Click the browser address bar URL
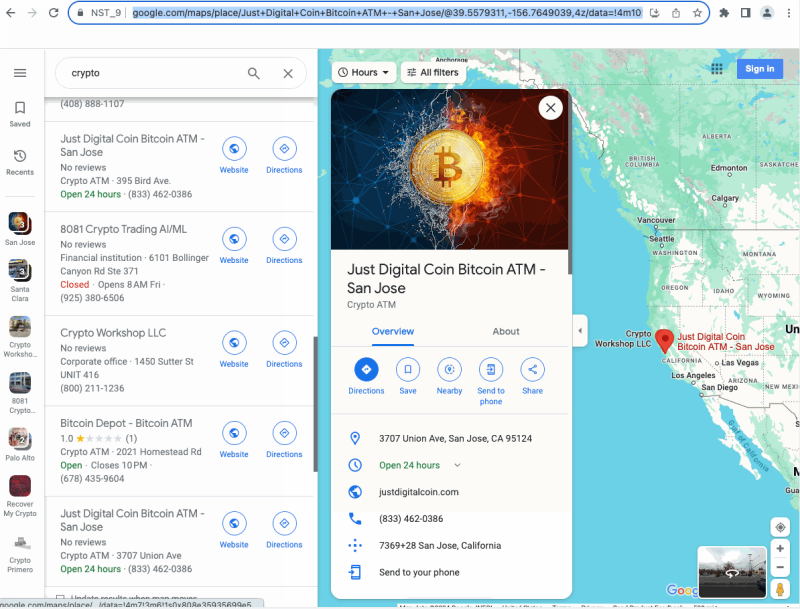Screen dimensions: 800x609 tap(387, 13)
